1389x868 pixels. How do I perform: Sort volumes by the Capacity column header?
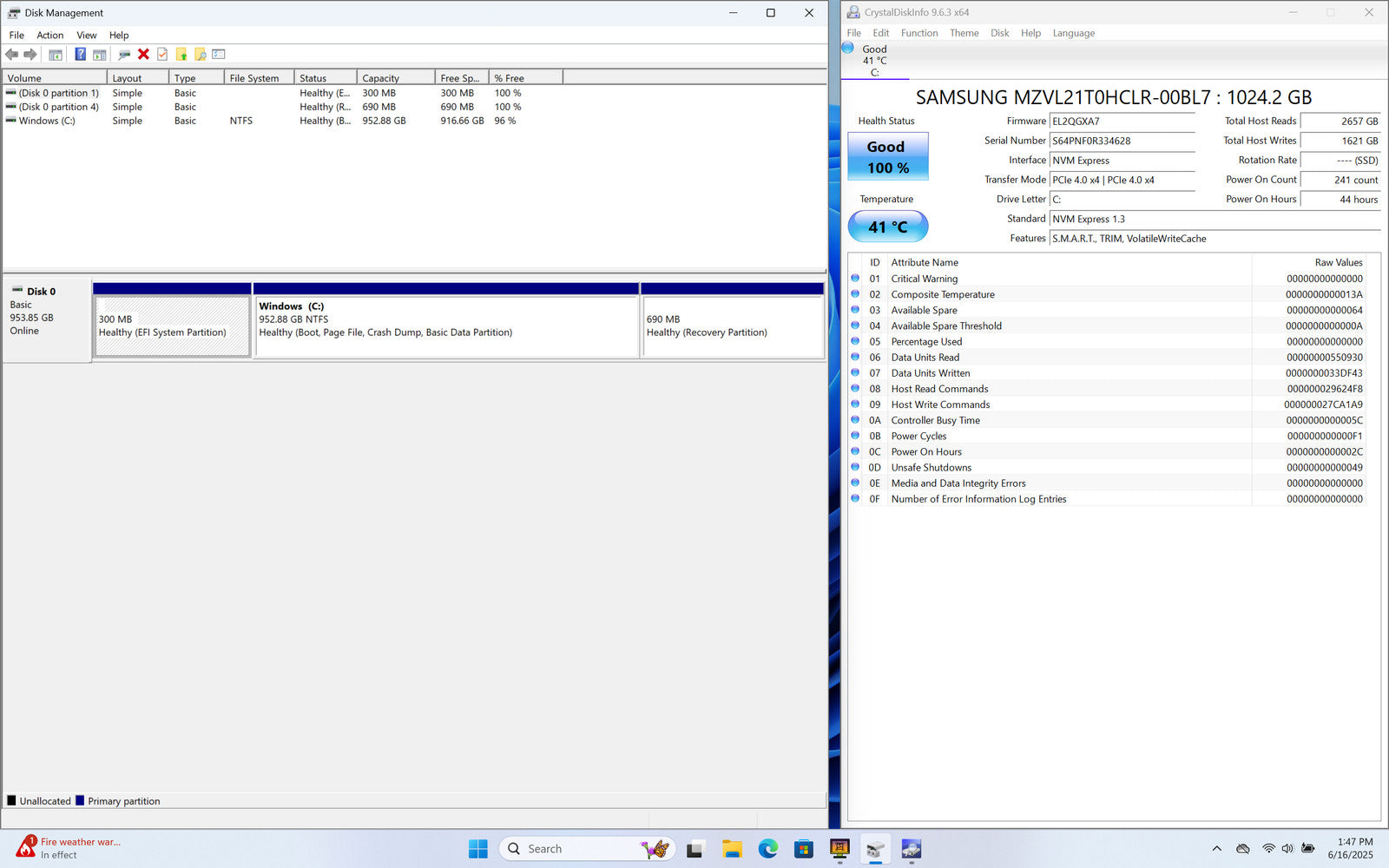tap(380, 78)
